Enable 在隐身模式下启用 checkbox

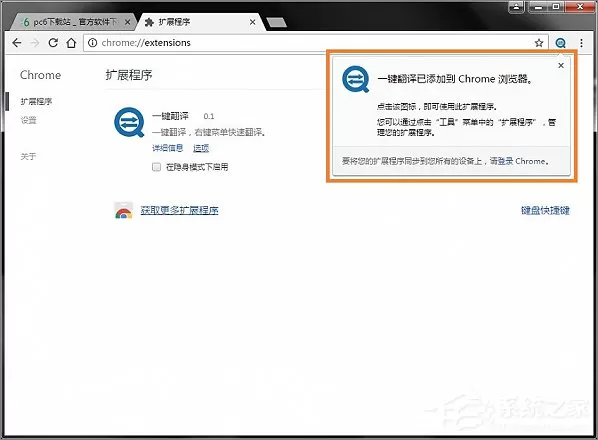coord(156,167)
